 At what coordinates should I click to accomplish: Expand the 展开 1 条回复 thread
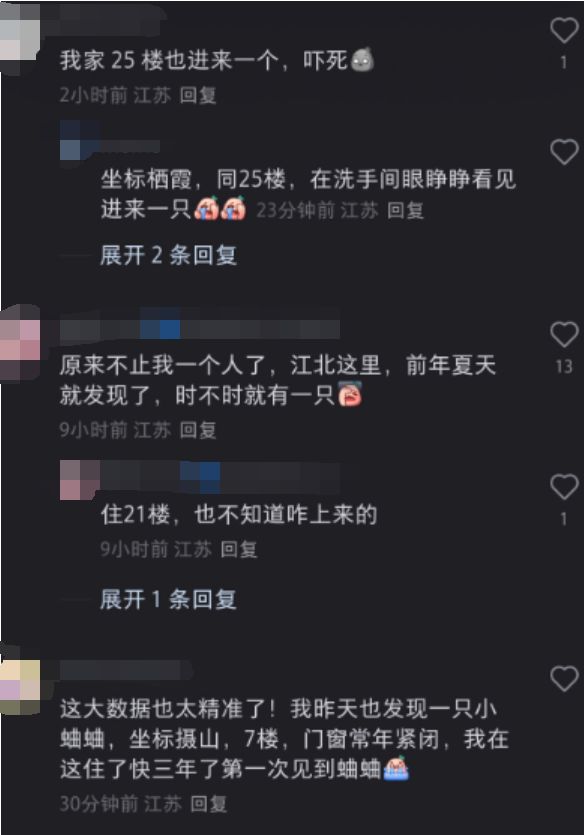click(x=168, y=600)
